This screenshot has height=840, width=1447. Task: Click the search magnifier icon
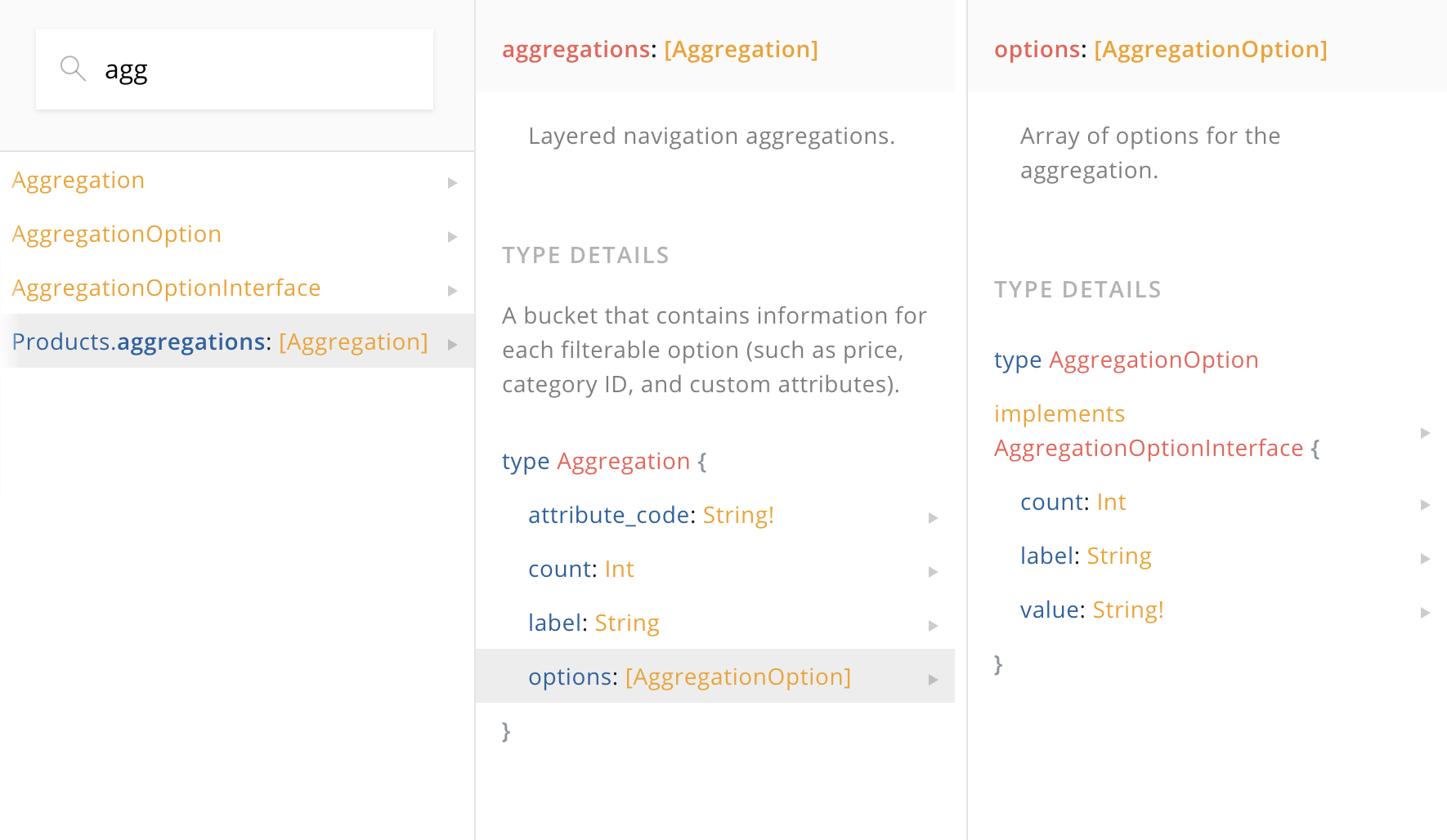[x=73, y=69]
